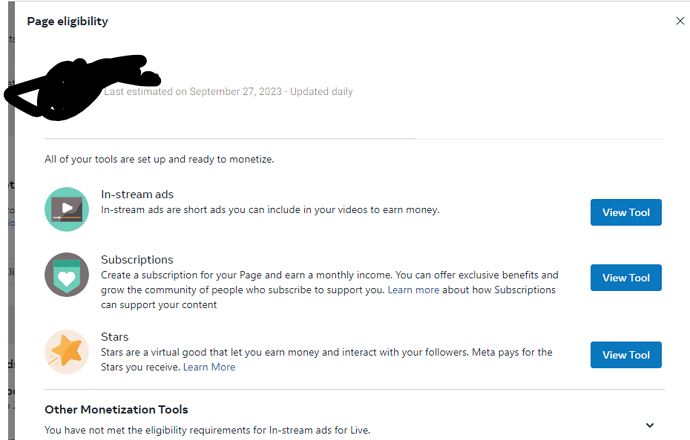Click the In-stream ads video icon
The height and width of the screenshot is (440, 690).
pyautogui.click(x=66, y=209)
